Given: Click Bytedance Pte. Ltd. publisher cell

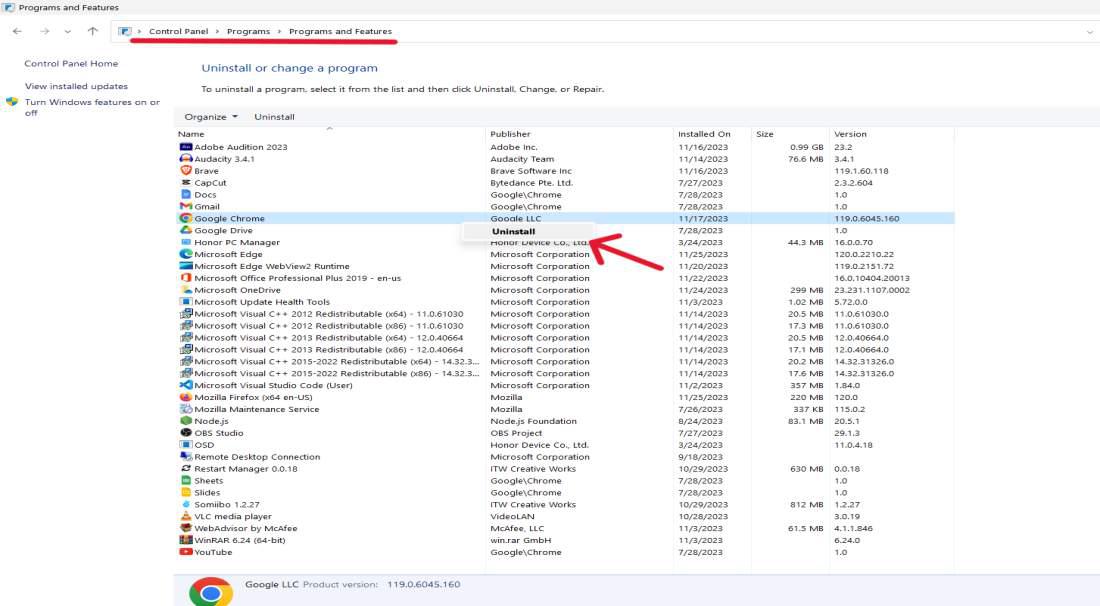Looking at the screenshot, I should coord(531,183).
